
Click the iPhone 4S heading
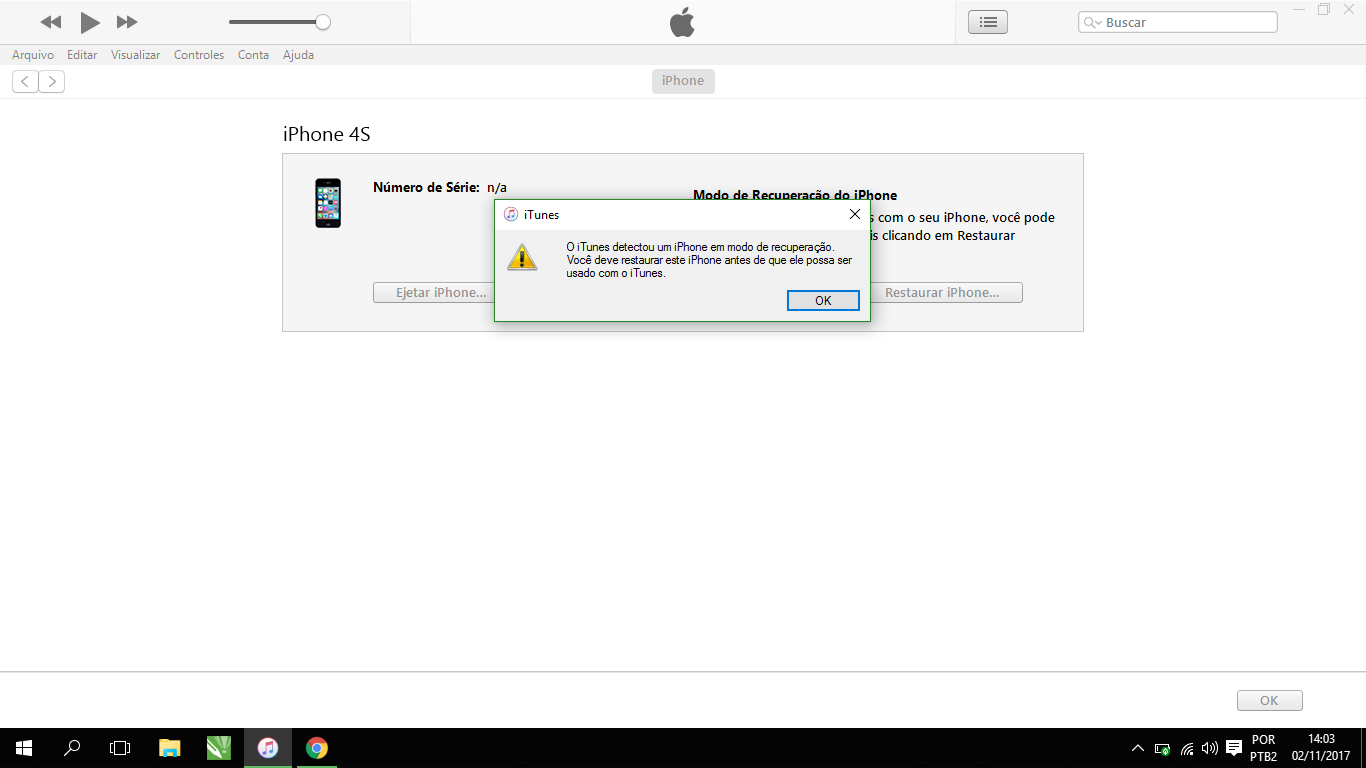click(327, 134)
